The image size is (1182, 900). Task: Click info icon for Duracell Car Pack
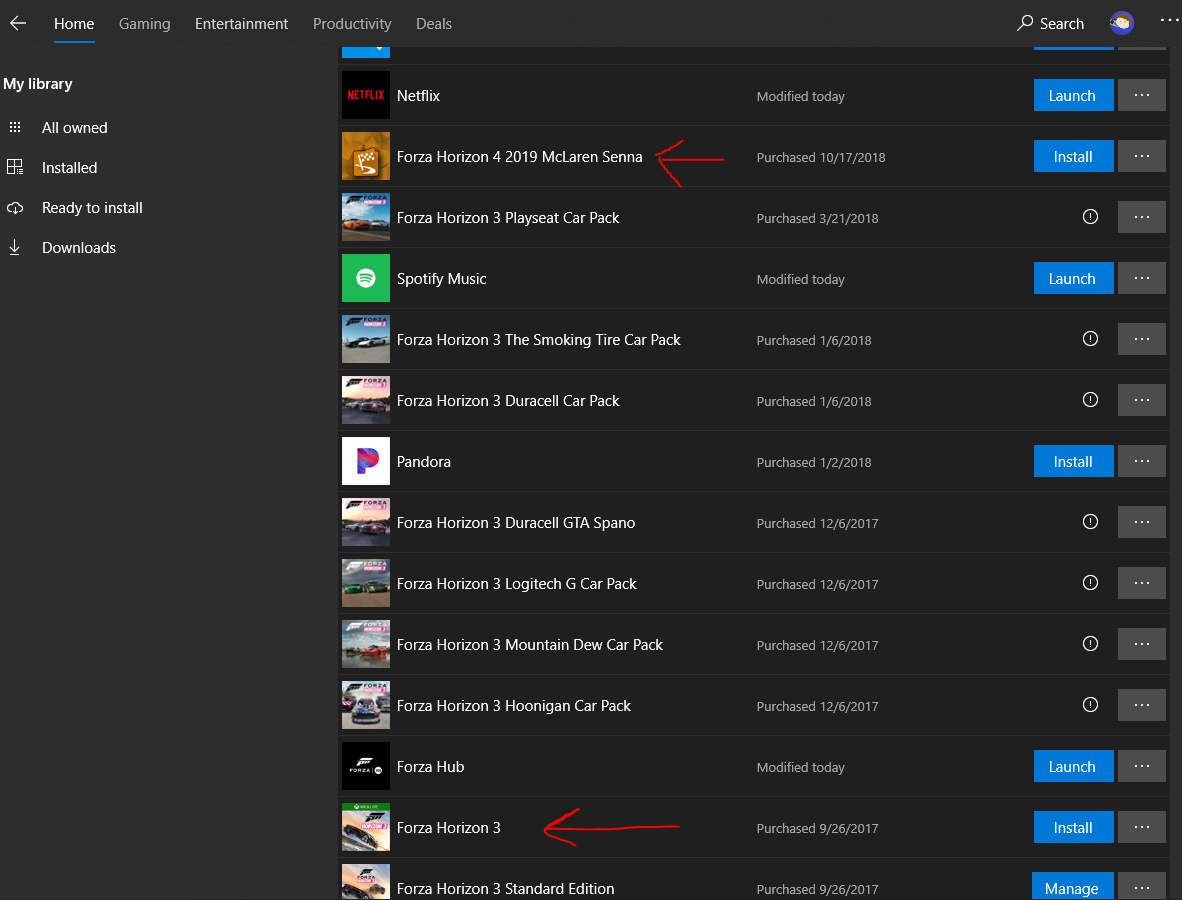[x=1090, y=400]
